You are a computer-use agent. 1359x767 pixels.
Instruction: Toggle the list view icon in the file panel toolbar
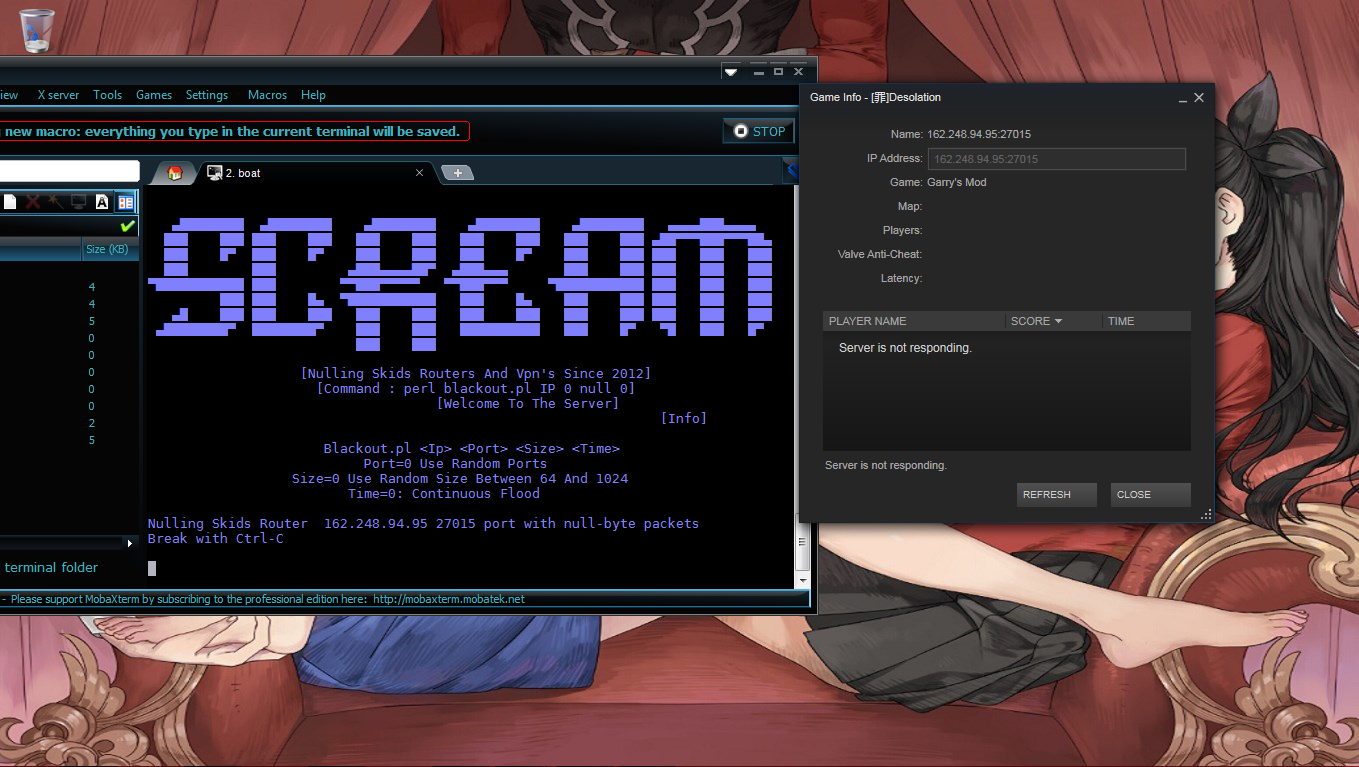coord(125,202)
